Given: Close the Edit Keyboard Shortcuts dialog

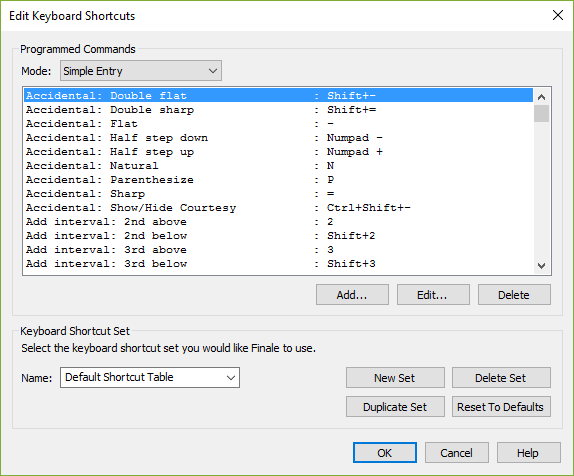Looking at the screenshot, I should click(x=558, y=15).
